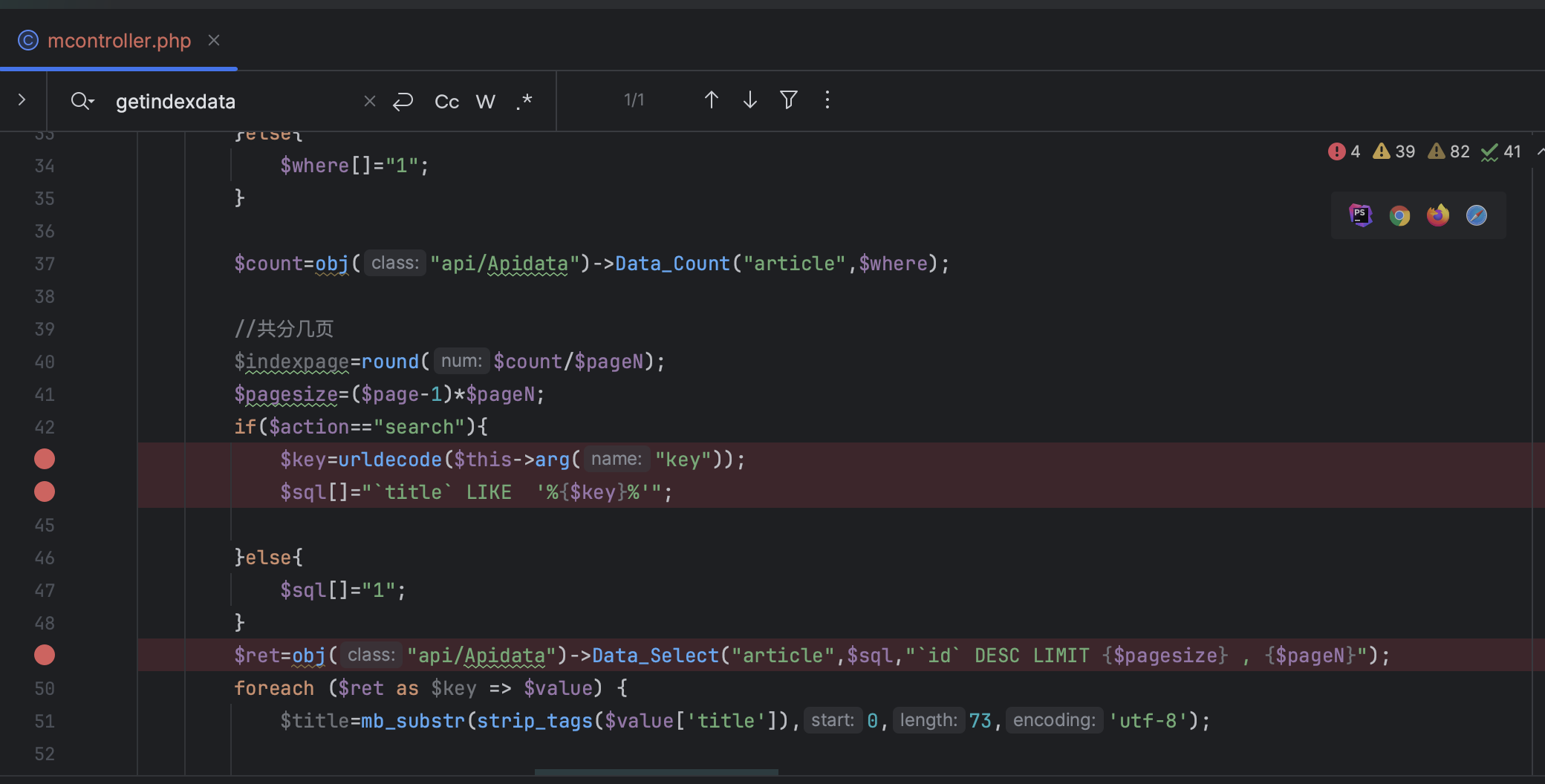Click line number 47 in gutter

[45, 590]
